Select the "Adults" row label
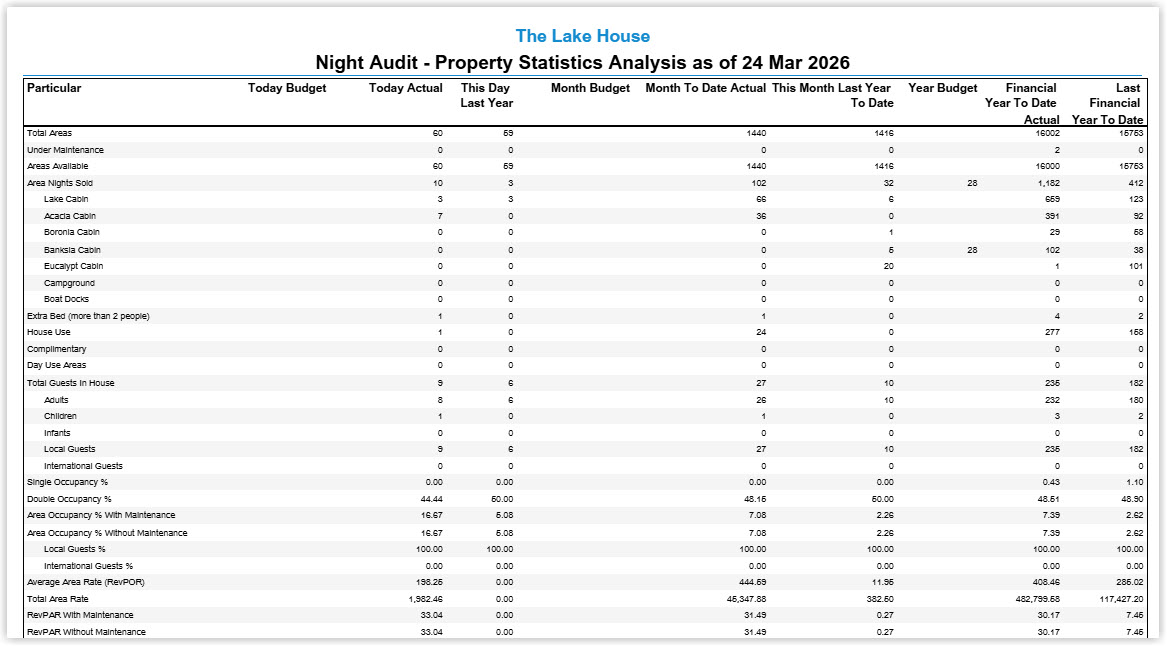The height and width of the screenshot is (646, 1167). click(x=56, y=400)
